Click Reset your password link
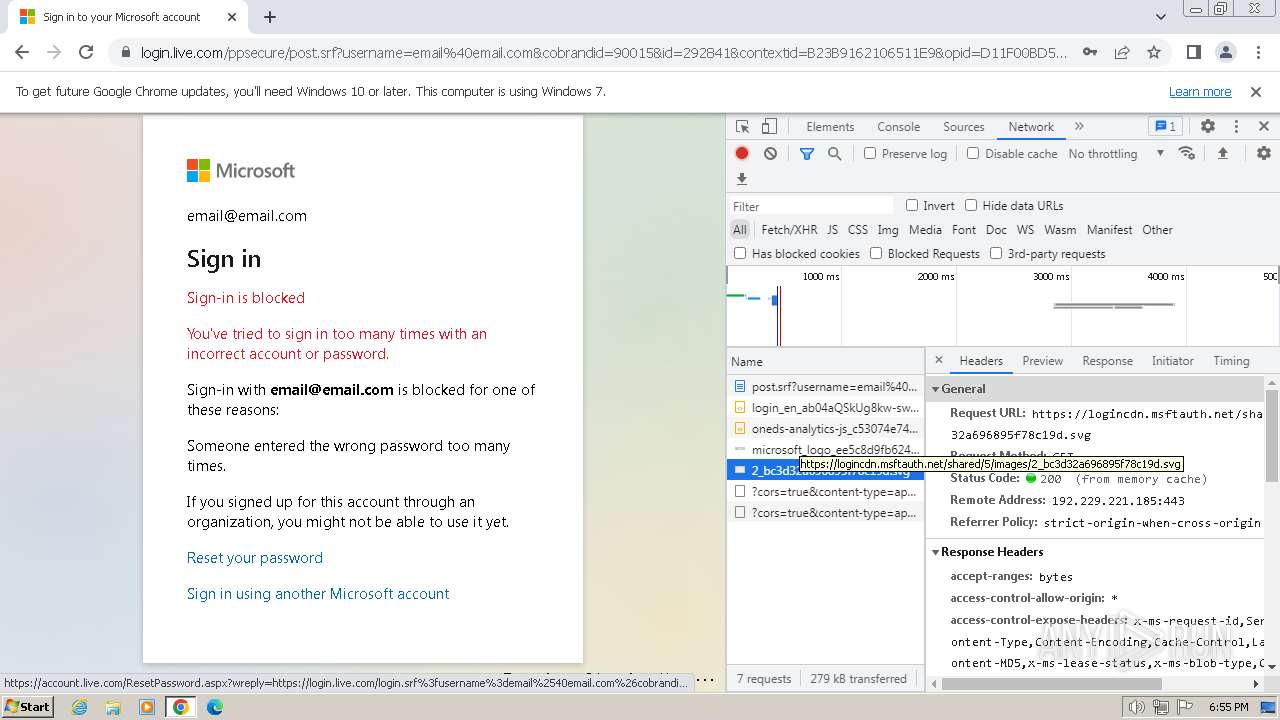The width and height of the screenshot is (1280, 720). (x=255, y=558)
